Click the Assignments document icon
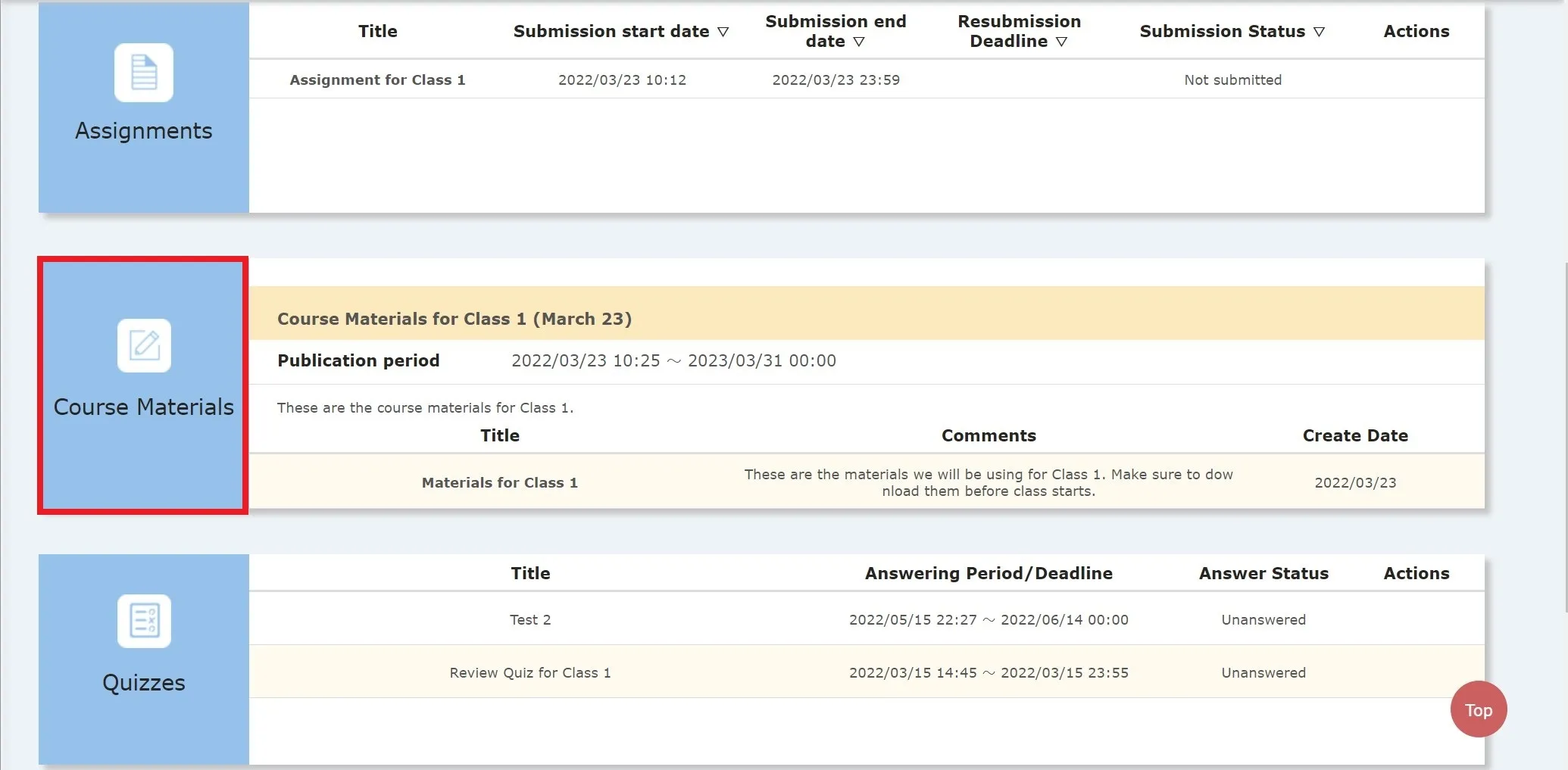 coord(144,73)
